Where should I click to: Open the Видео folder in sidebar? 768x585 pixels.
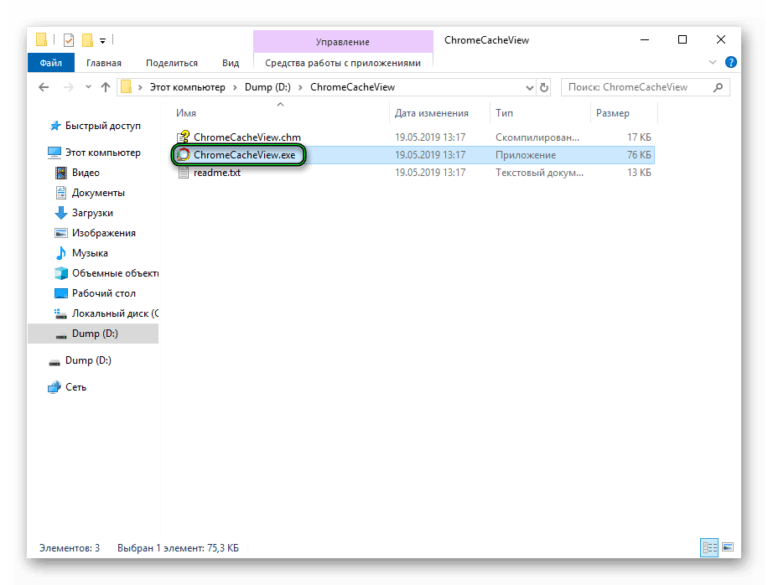pyautogui.click(x=86, y=173)
